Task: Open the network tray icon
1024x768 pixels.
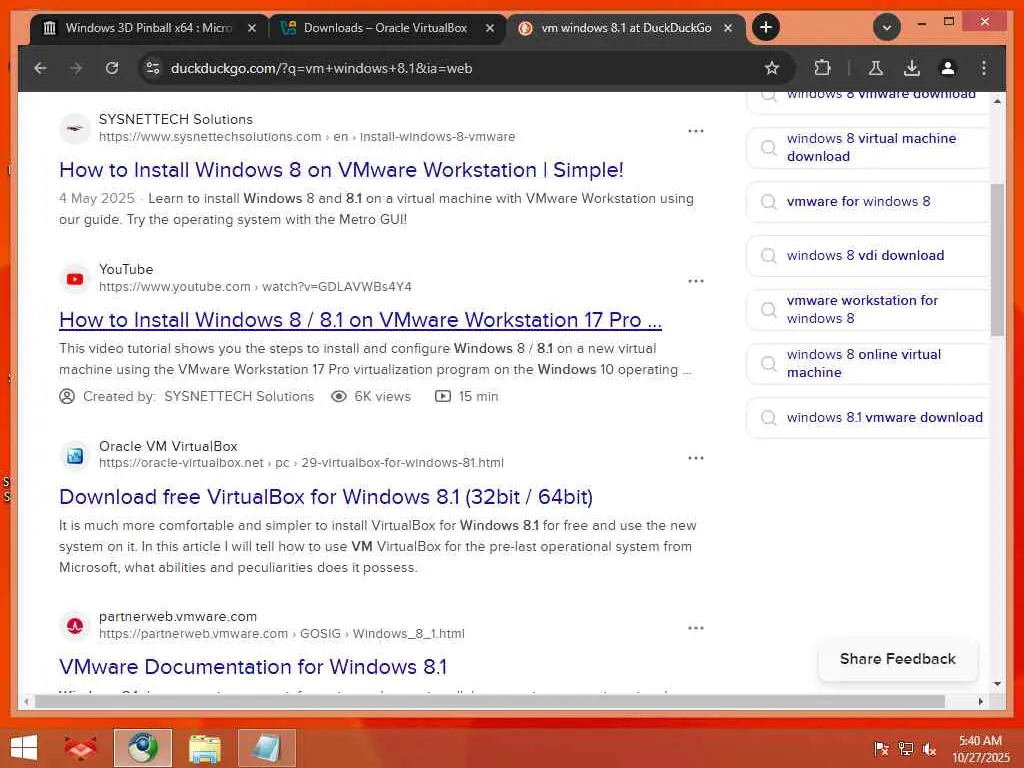Action: pos(905,749)
